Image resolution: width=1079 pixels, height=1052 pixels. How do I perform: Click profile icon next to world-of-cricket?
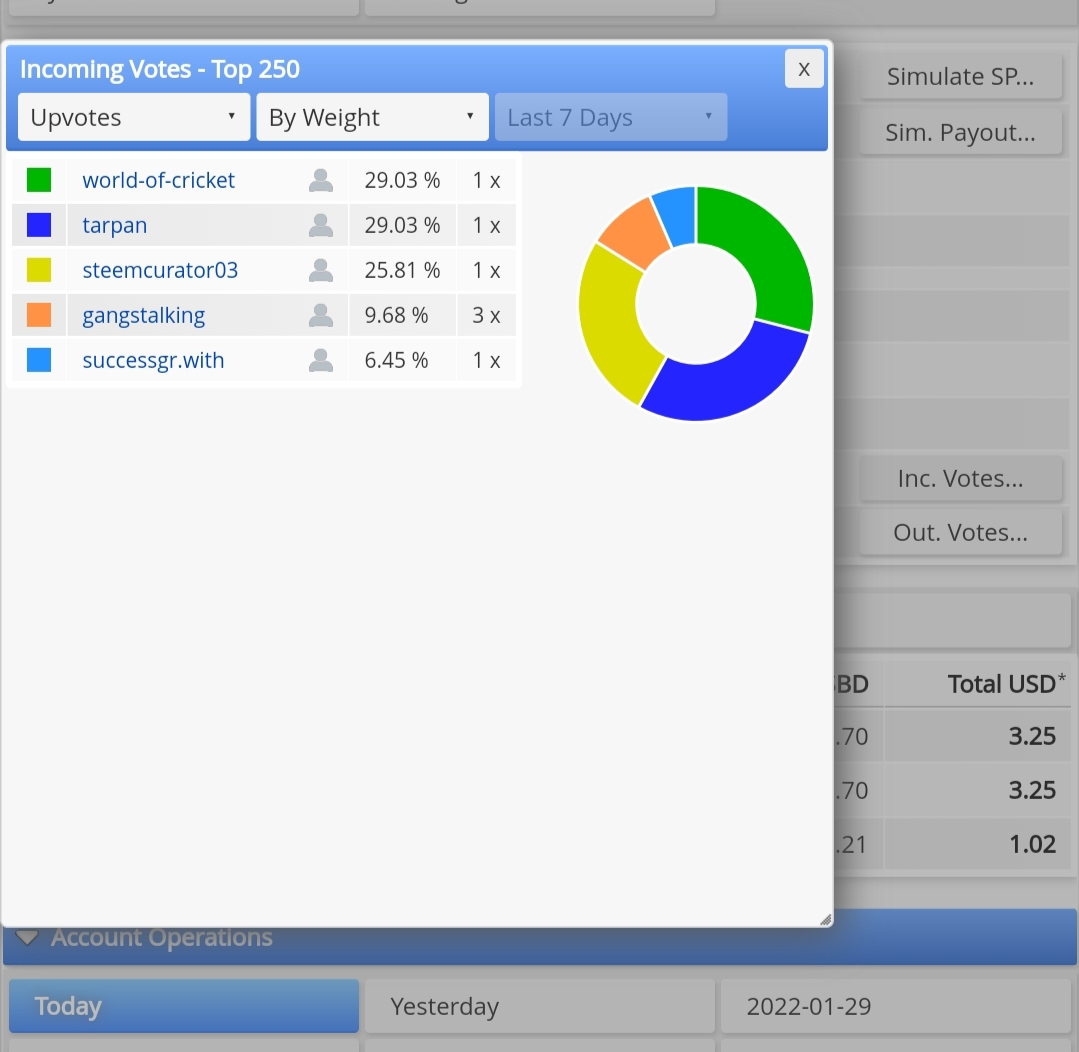pyautogui.click(x=321, y=180)
